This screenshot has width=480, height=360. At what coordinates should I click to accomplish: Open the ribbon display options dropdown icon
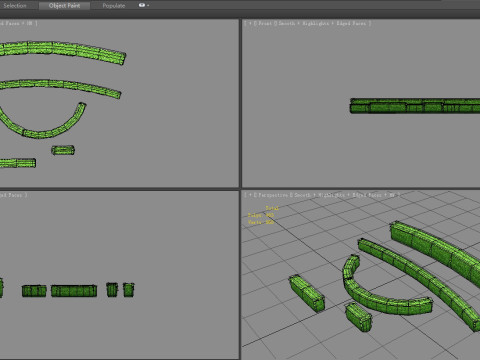pos(144,5)
